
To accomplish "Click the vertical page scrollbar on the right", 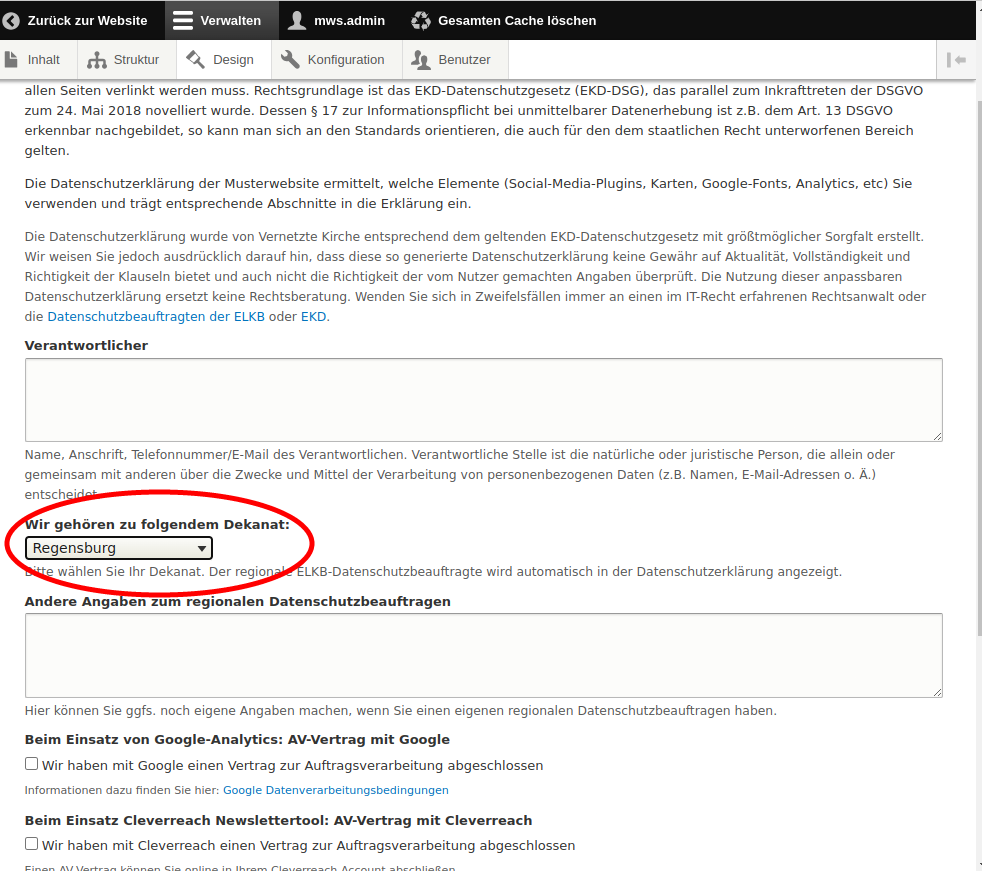I will 973,400.
